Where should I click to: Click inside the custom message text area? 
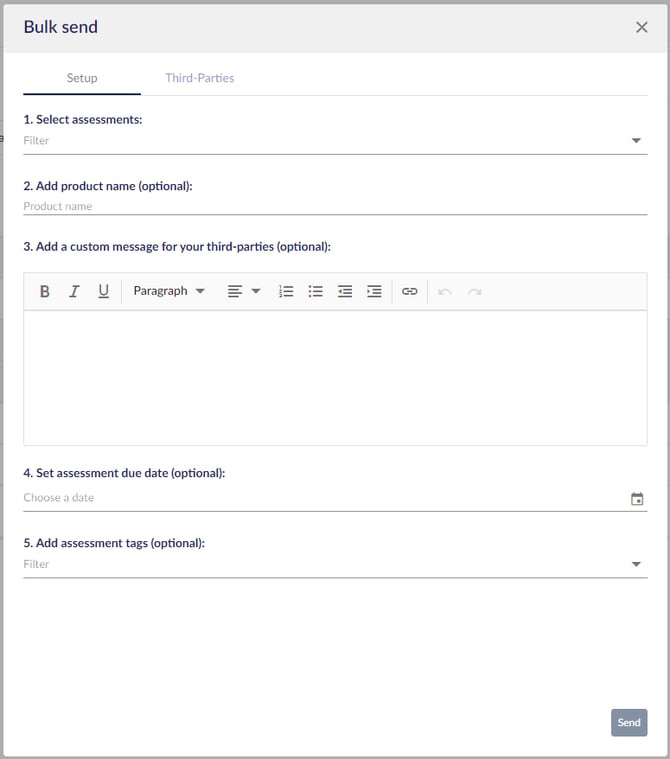click(x=335, y=377)
